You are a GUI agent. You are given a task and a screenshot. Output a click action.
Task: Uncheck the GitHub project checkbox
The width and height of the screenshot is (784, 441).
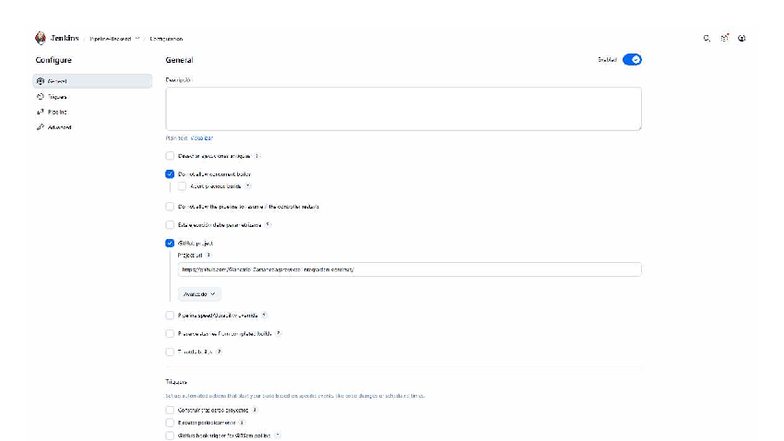click(x=170, y=243)
